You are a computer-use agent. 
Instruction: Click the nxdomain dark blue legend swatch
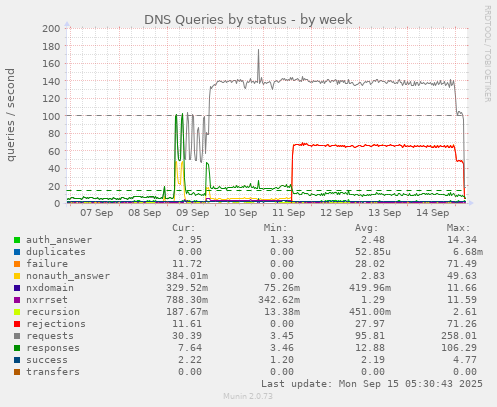[x=17, y=288]
